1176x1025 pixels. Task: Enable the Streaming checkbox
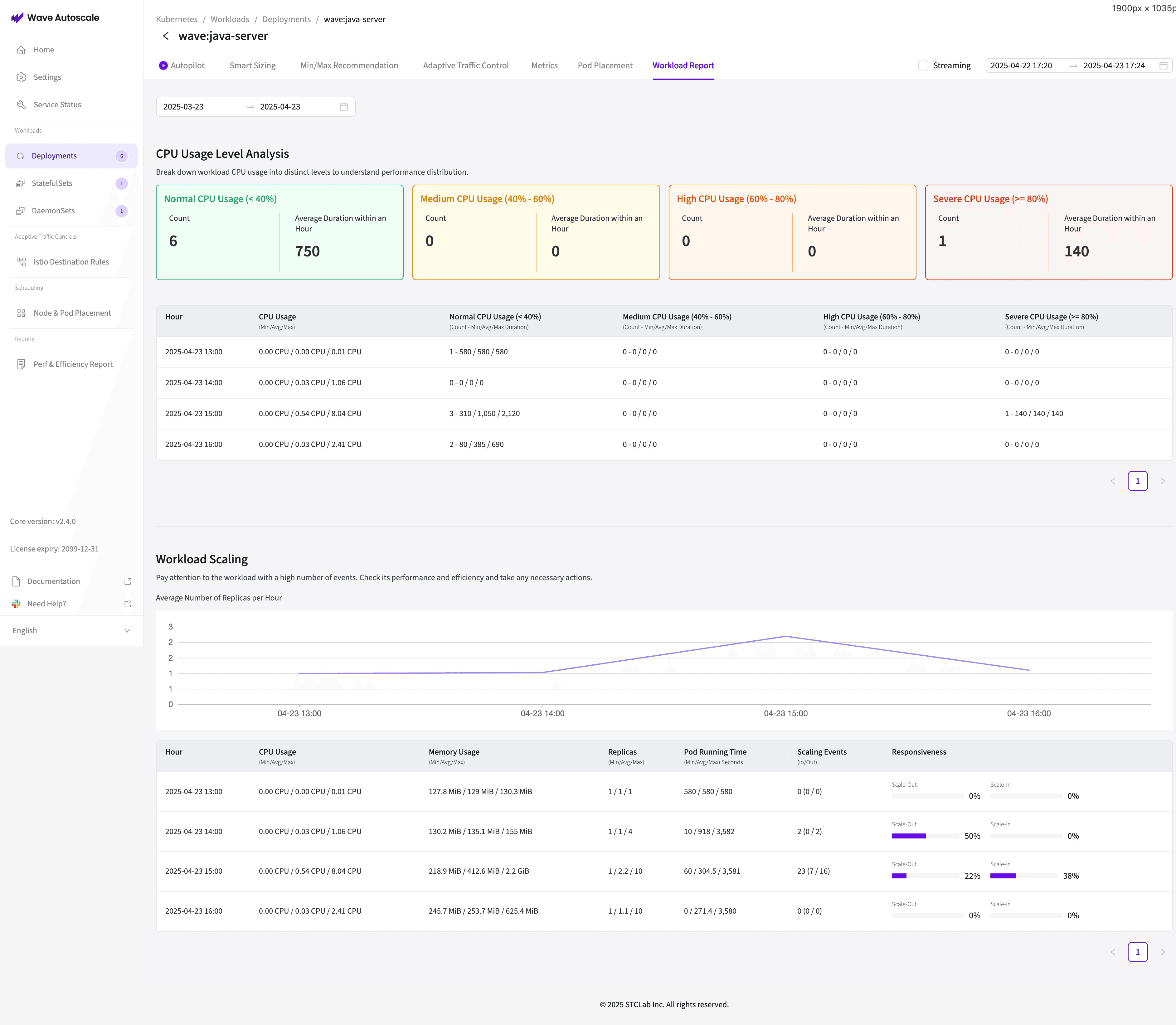tap(923, 66)
